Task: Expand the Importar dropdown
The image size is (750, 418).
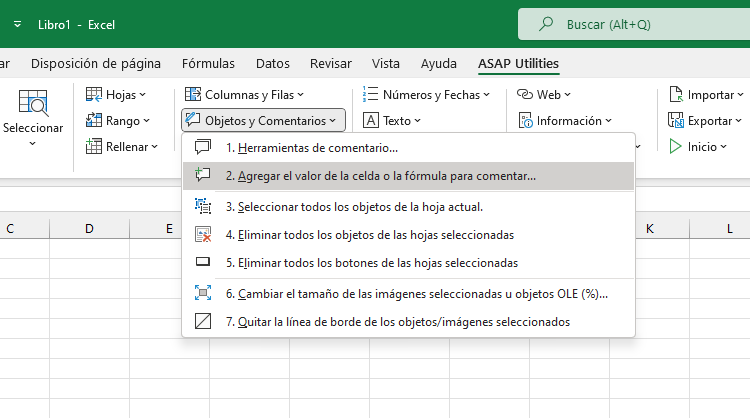Action: pyautogui.click(x=740, y=95)
